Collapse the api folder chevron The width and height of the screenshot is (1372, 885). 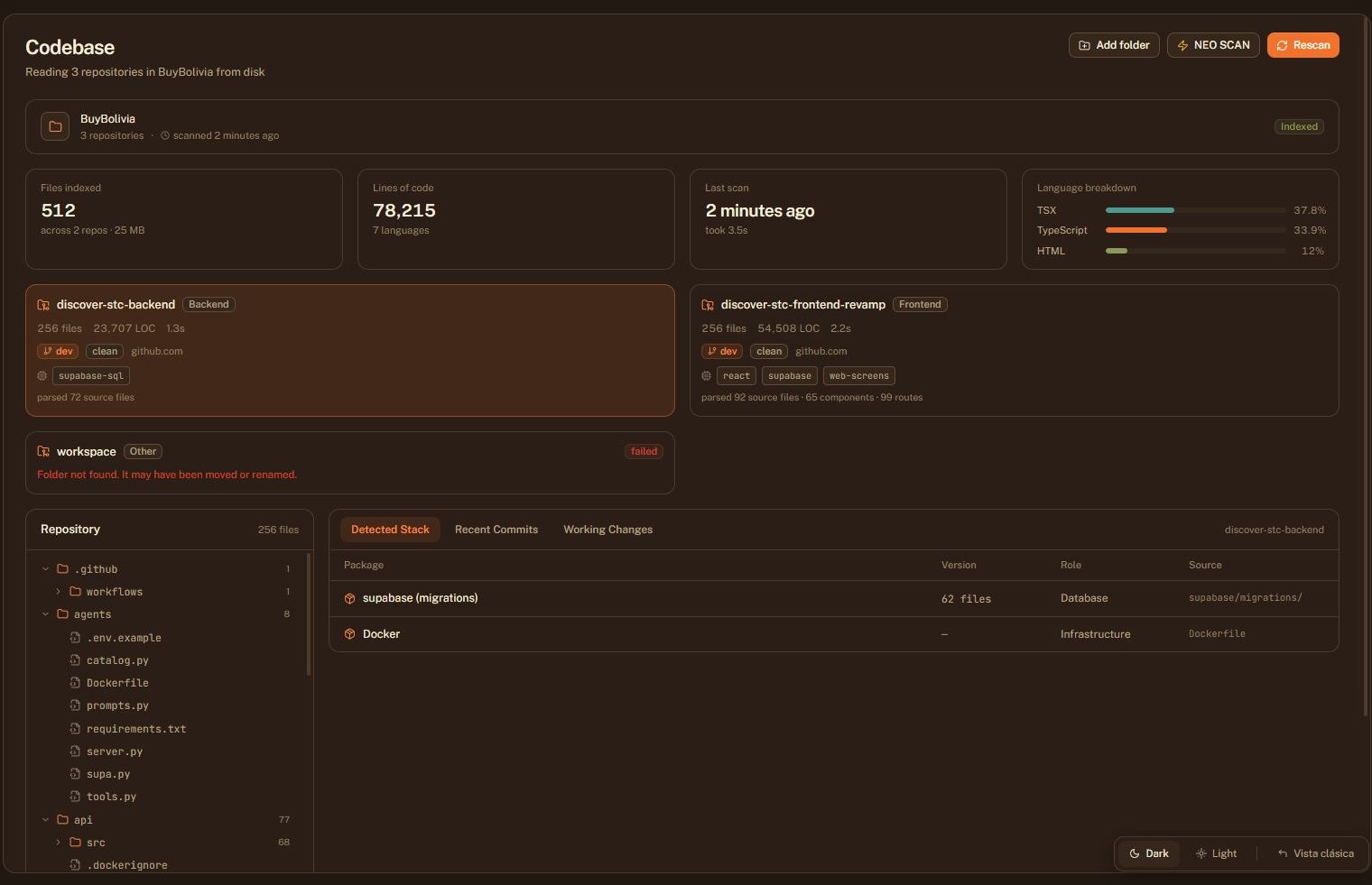(x=45, y=820)
